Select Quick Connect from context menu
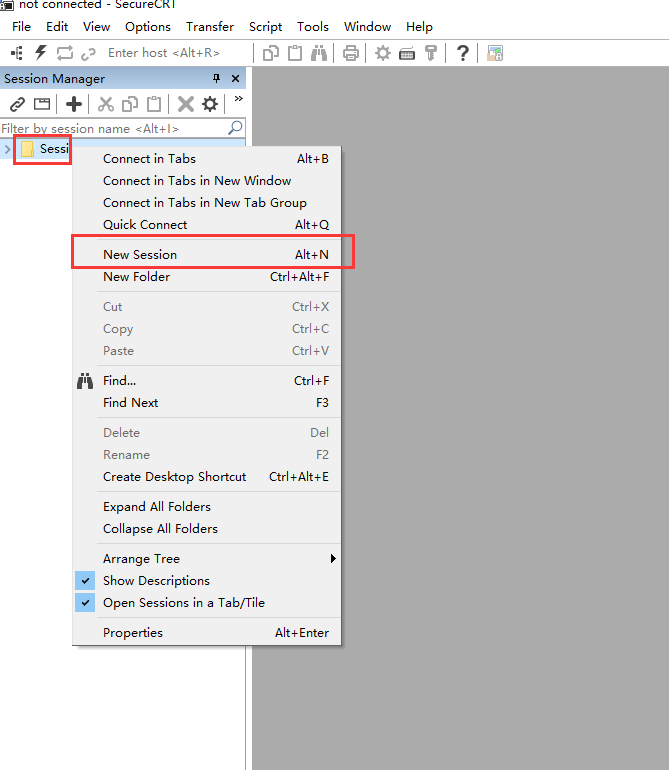Screen dimensions: 669x770 tap(206, 225)
